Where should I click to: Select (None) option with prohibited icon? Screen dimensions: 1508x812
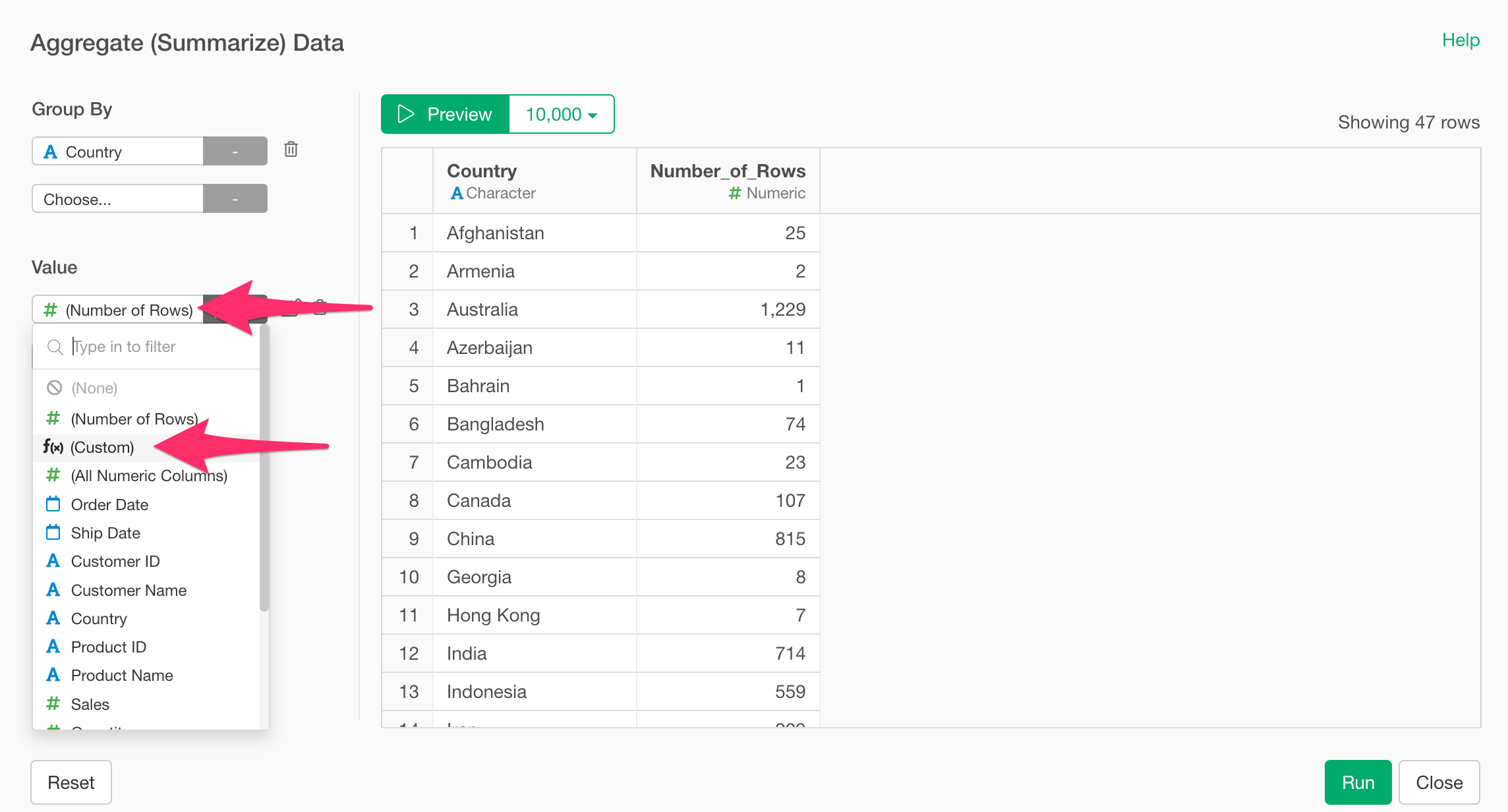[x=94, y=388]
